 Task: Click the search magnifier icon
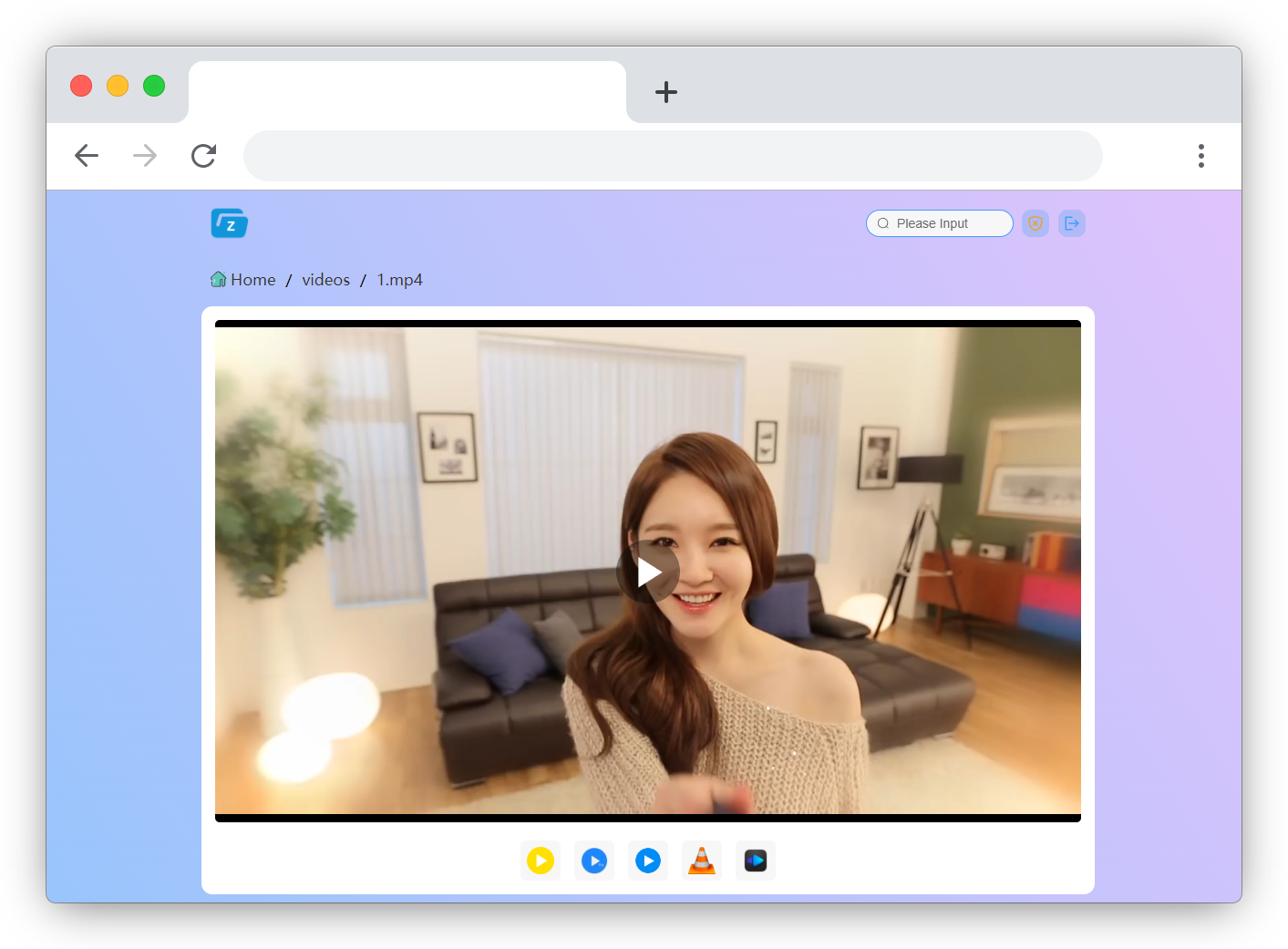tap(883, 223)
